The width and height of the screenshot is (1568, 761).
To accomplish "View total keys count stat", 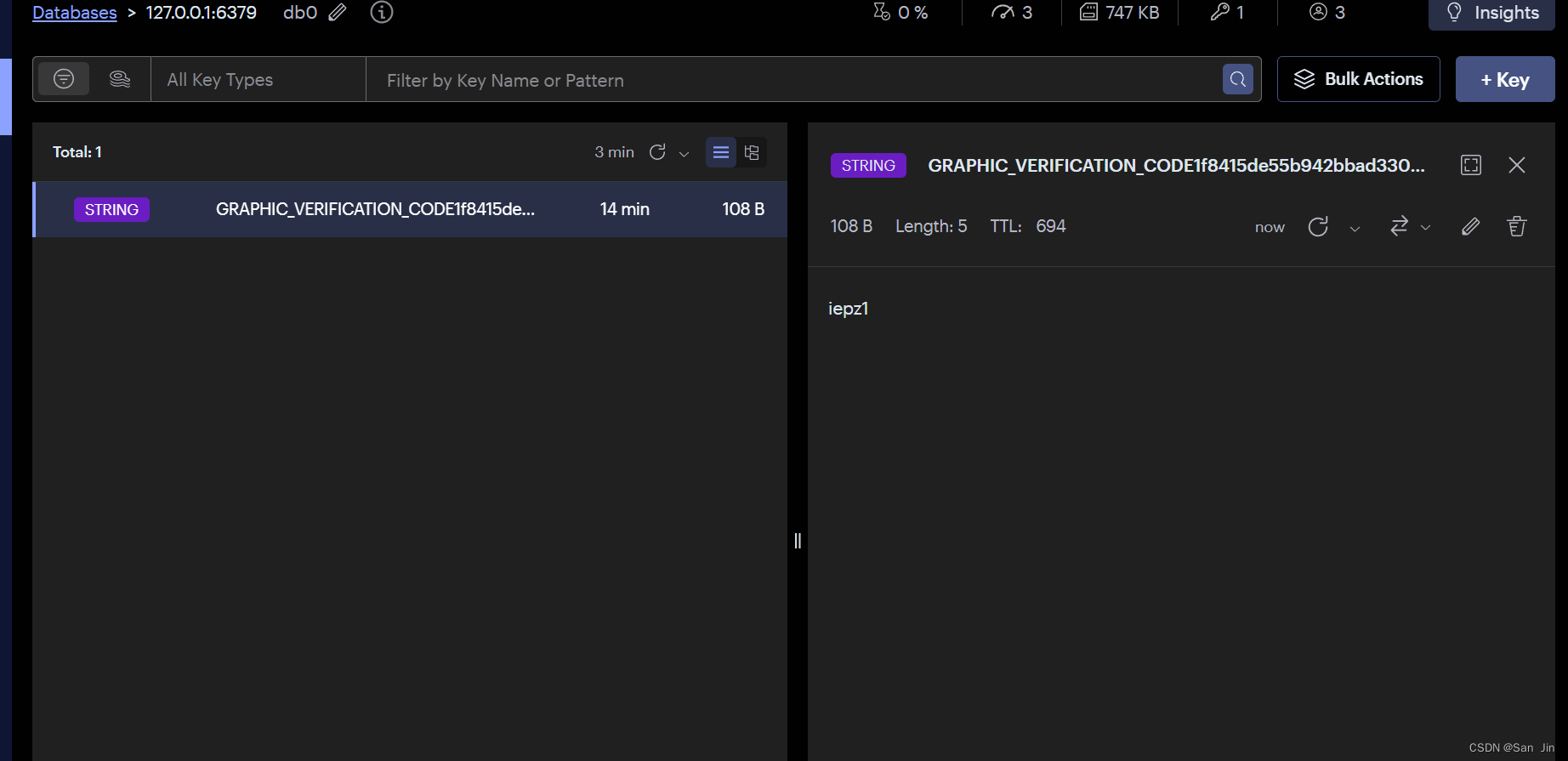I will click(1227, 12).
